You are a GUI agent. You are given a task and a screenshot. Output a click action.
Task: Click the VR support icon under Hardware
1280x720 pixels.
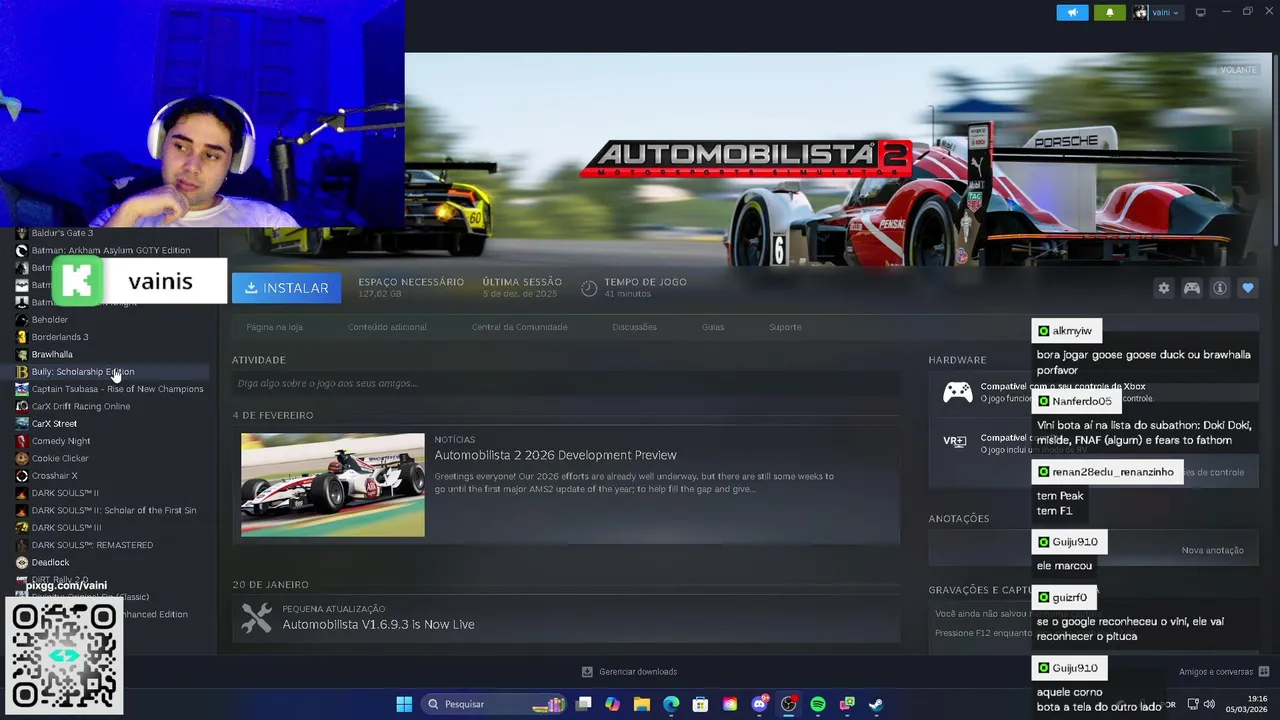tap(954, 441)
